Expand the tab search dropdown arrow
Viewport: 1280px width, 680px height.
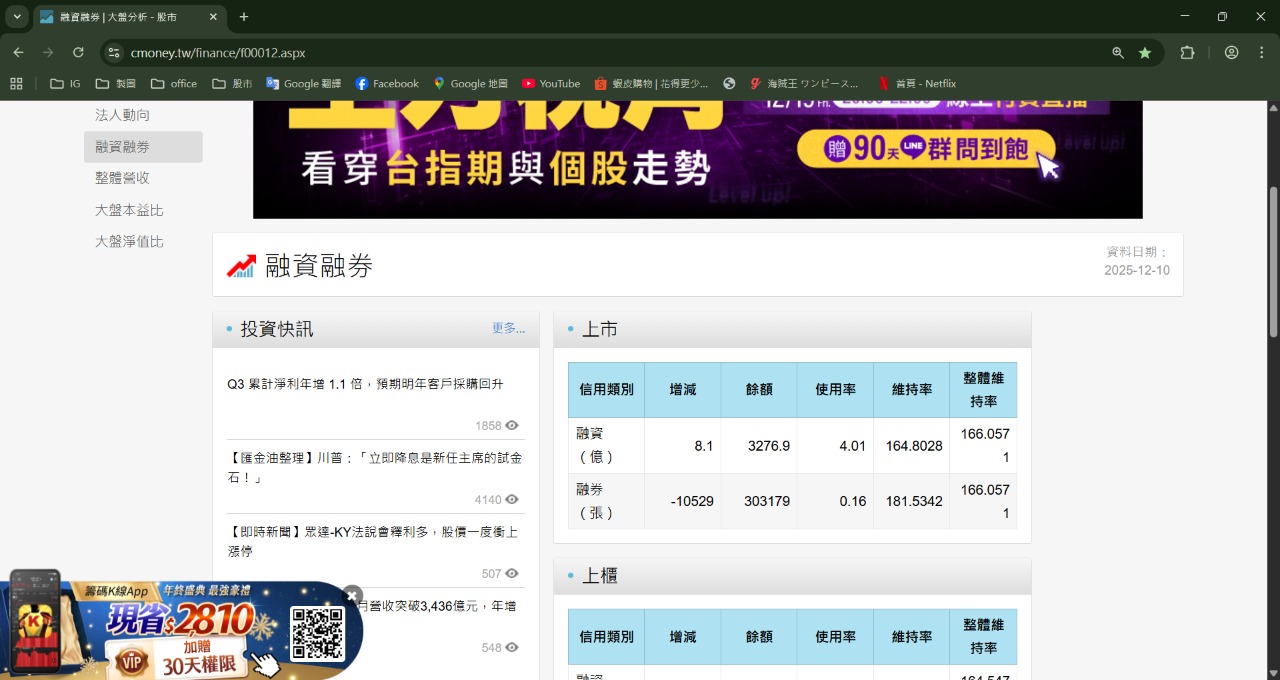(17, 17)
